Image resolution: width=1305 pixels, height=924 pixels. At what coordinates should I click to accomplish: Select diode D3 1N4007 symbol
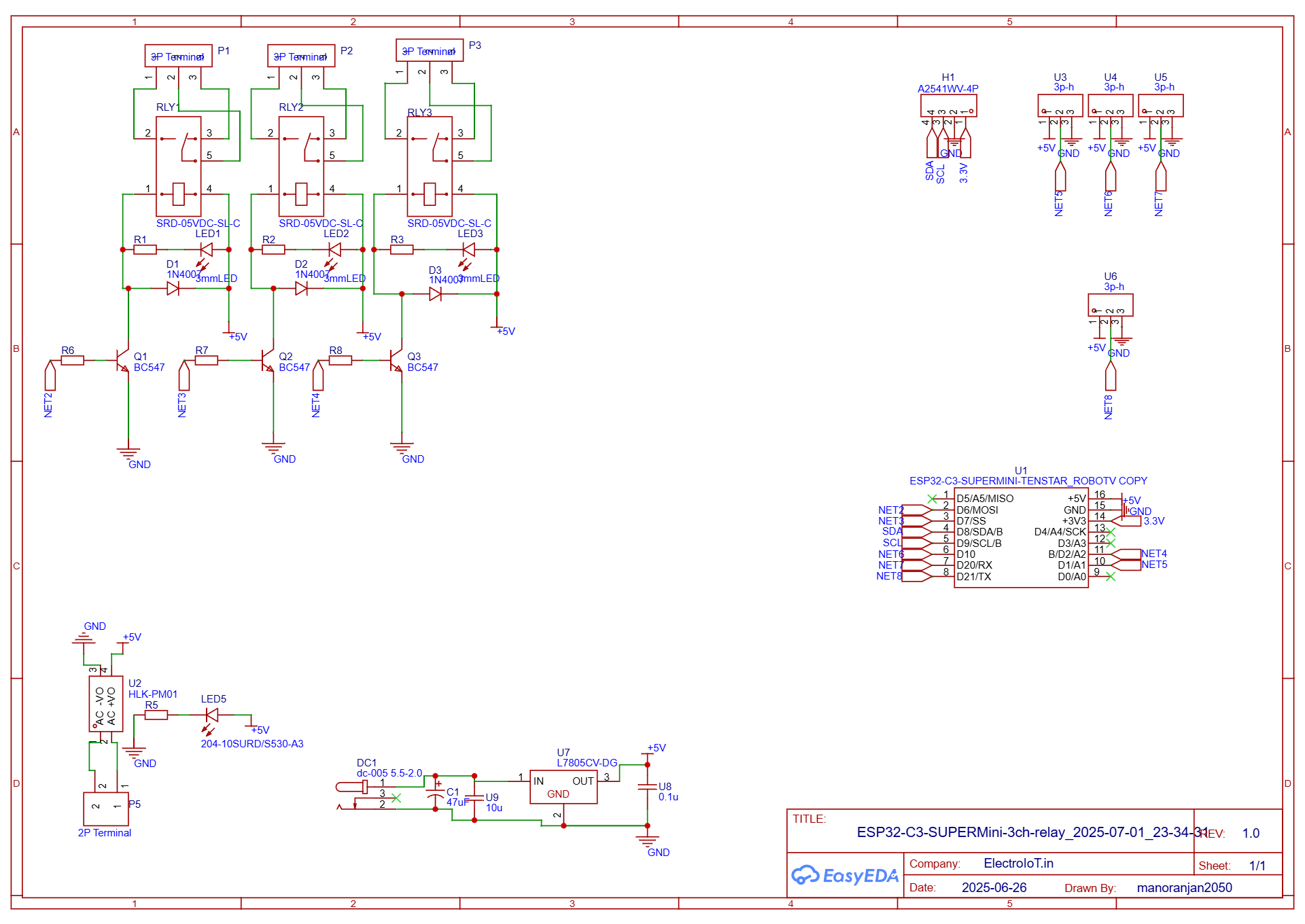click(436, 294)
